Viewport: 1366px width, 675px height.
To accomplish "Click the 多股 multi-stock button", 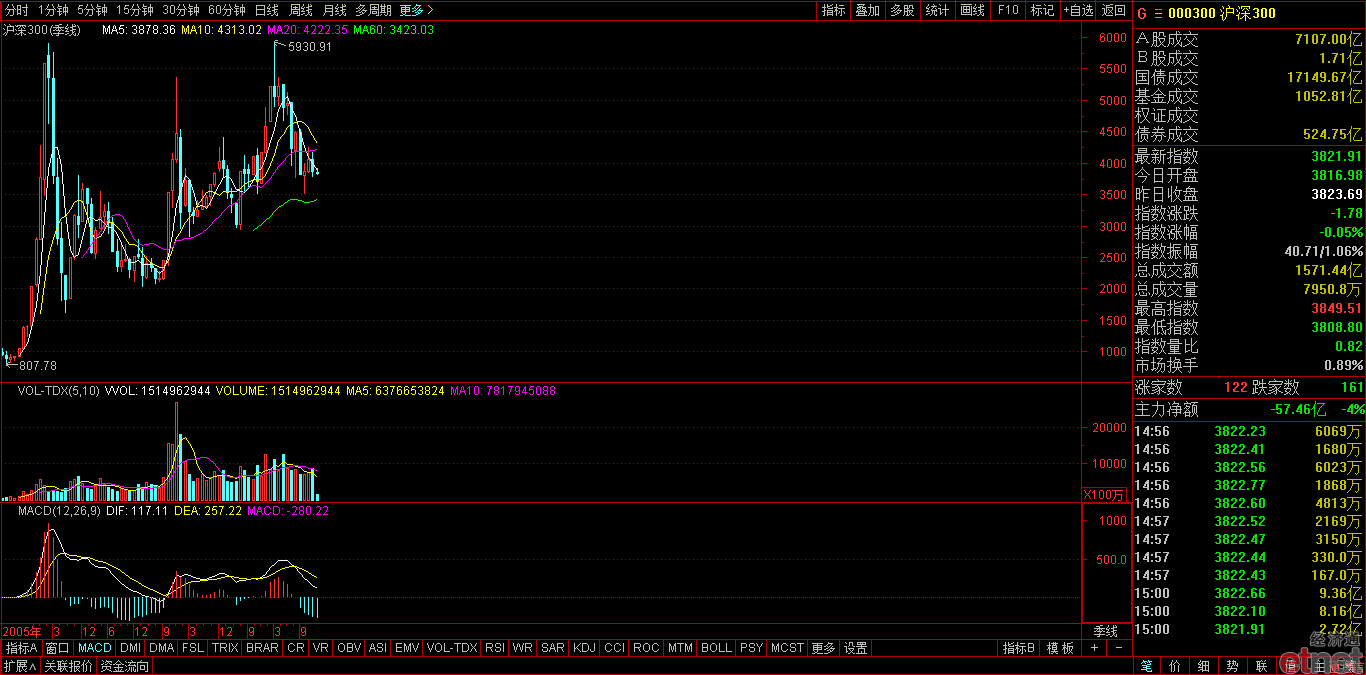I will click(902, 10).
